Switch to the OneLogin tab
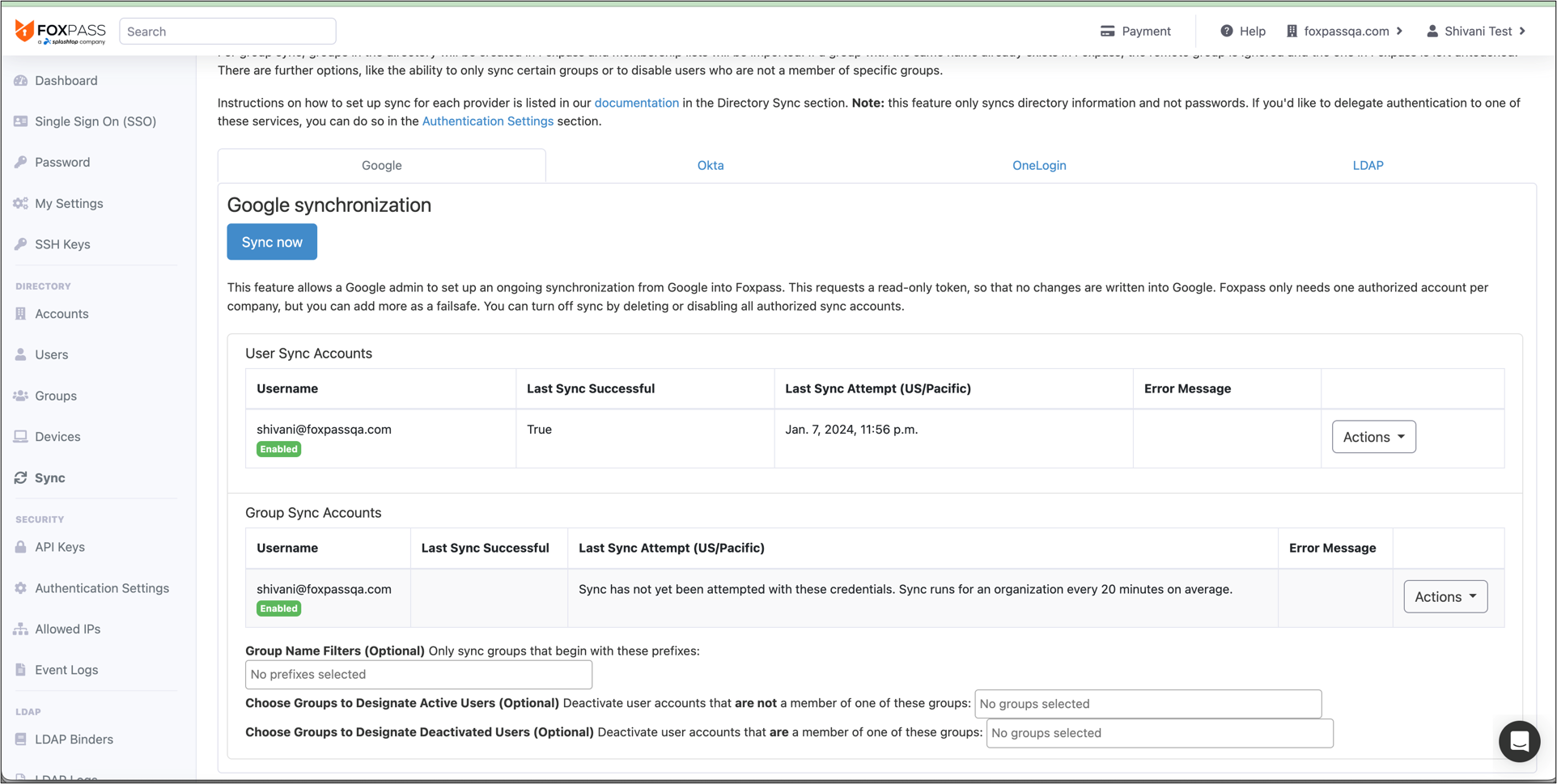This screenshot has width=1557, height=784. pos(1039,165)
